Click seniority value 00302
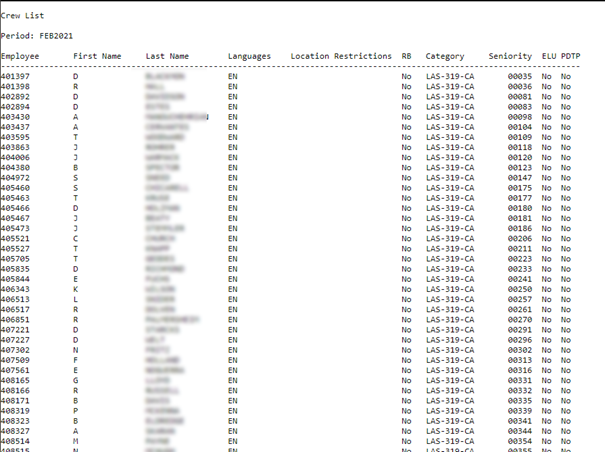Screen dimensions: 605x452 pos(520,350)
